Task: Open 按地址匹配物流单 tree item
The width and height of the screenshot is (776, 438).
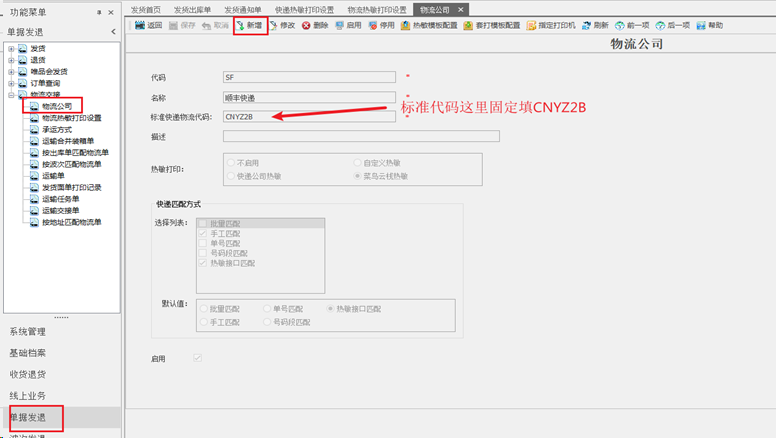Action: coord(71,222)
